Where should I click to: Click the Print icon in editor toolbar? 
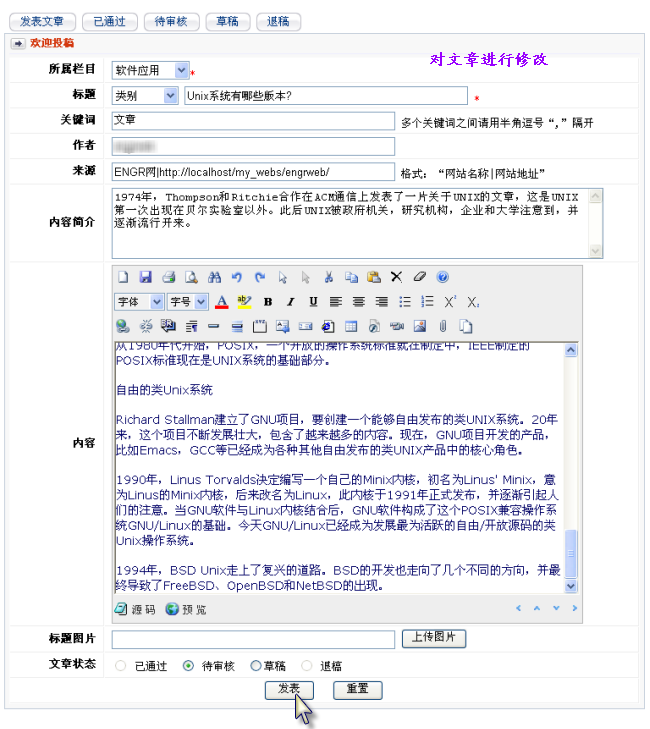tap(168, 277)
